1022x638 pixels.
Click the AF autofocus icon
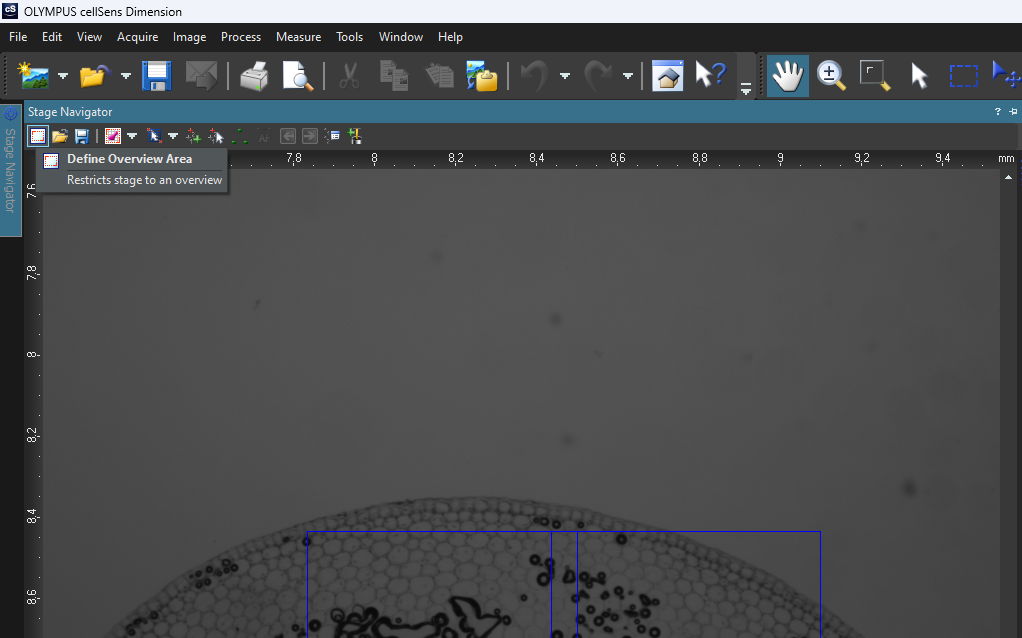(264, 136)
